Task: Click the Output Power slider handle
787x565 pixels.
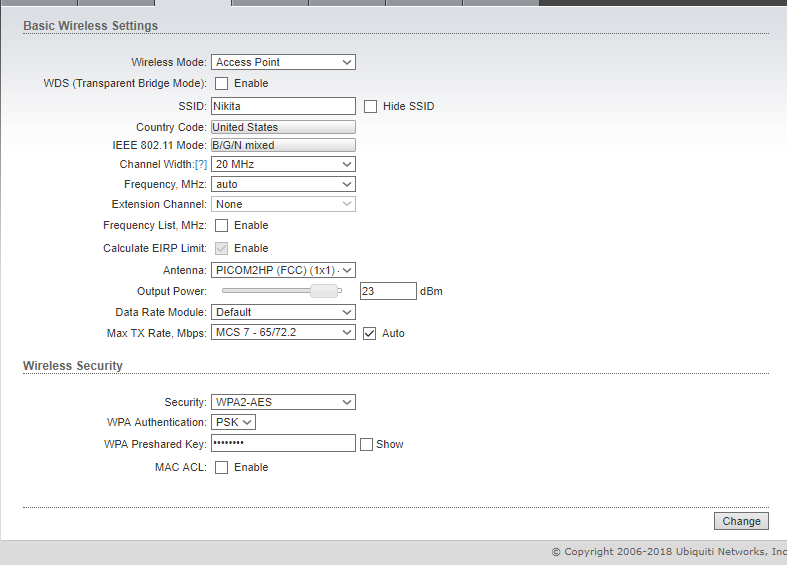Action: [323, 291]
